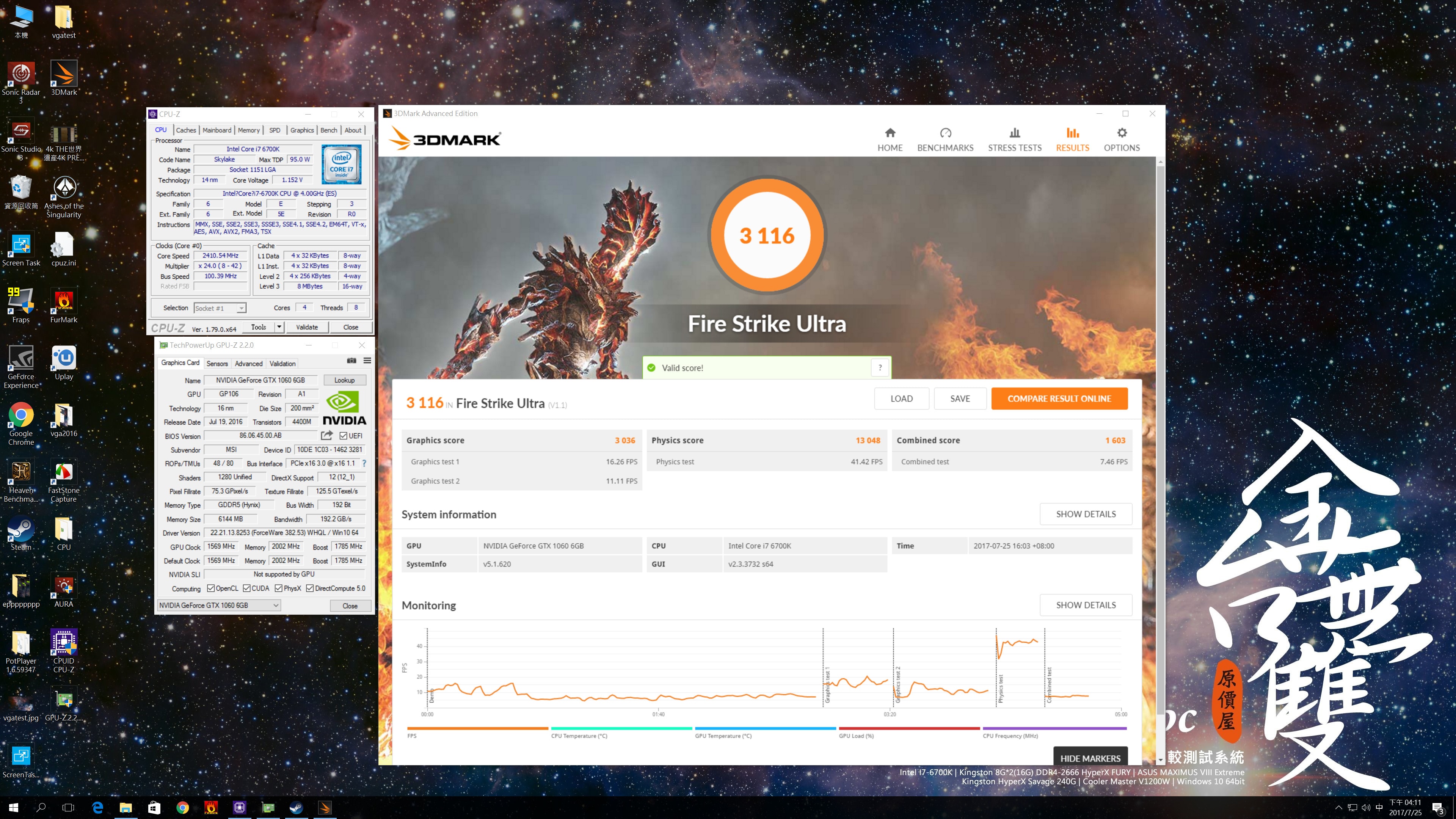Click the Tools button in CPU-Z

point(259,327)
